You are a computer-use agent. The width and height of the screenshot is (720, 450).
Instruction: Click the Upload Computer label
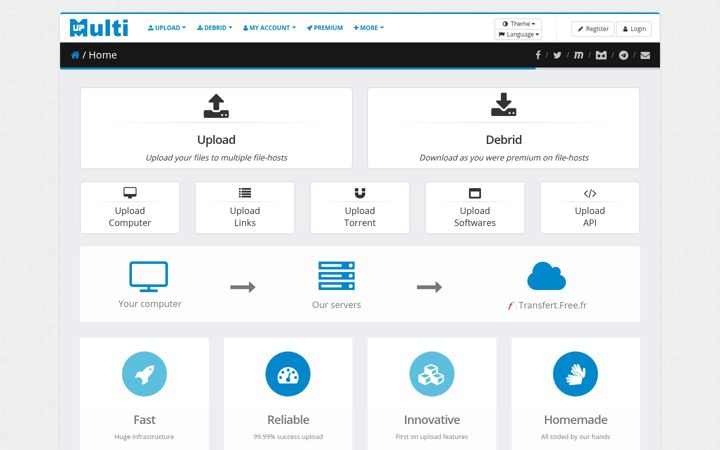tap(130, 217)
